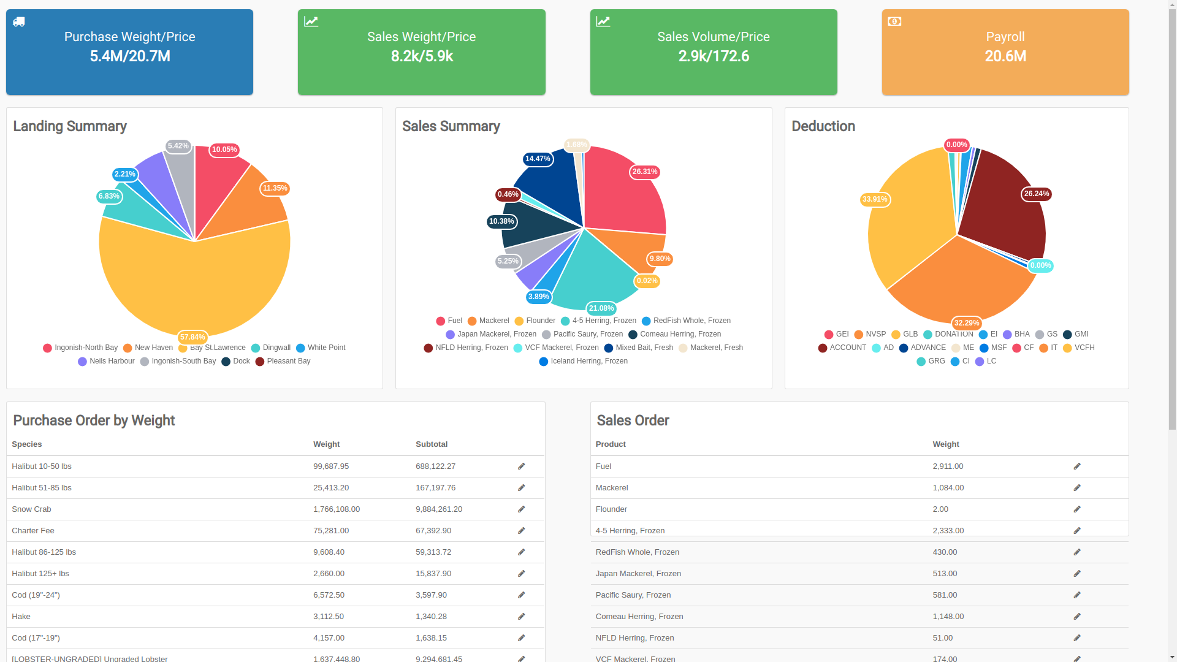Click the Halibut 125+ lbs species link
The width and height of the screenshot is (1177, 662).
point(41,573)
